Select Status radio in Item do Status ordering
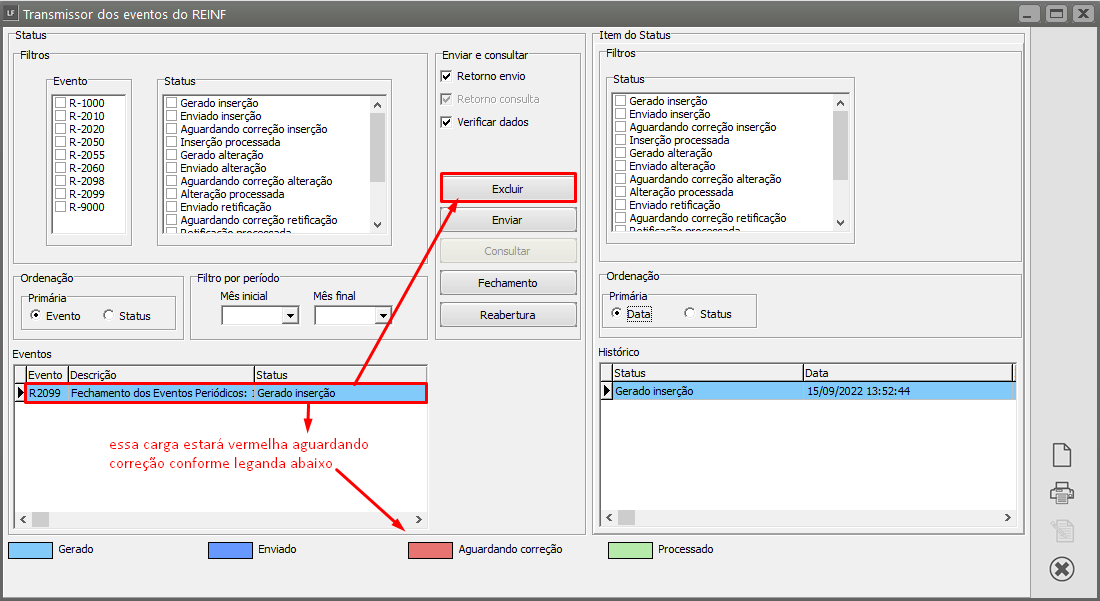This screenshot has width=1100, height=601. pos(690,313)
